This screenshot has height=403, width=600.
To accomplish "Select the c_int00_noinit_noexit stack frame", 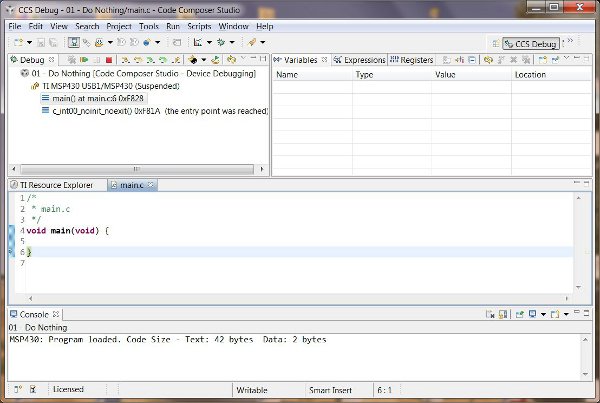I will [x=155, y=111].
